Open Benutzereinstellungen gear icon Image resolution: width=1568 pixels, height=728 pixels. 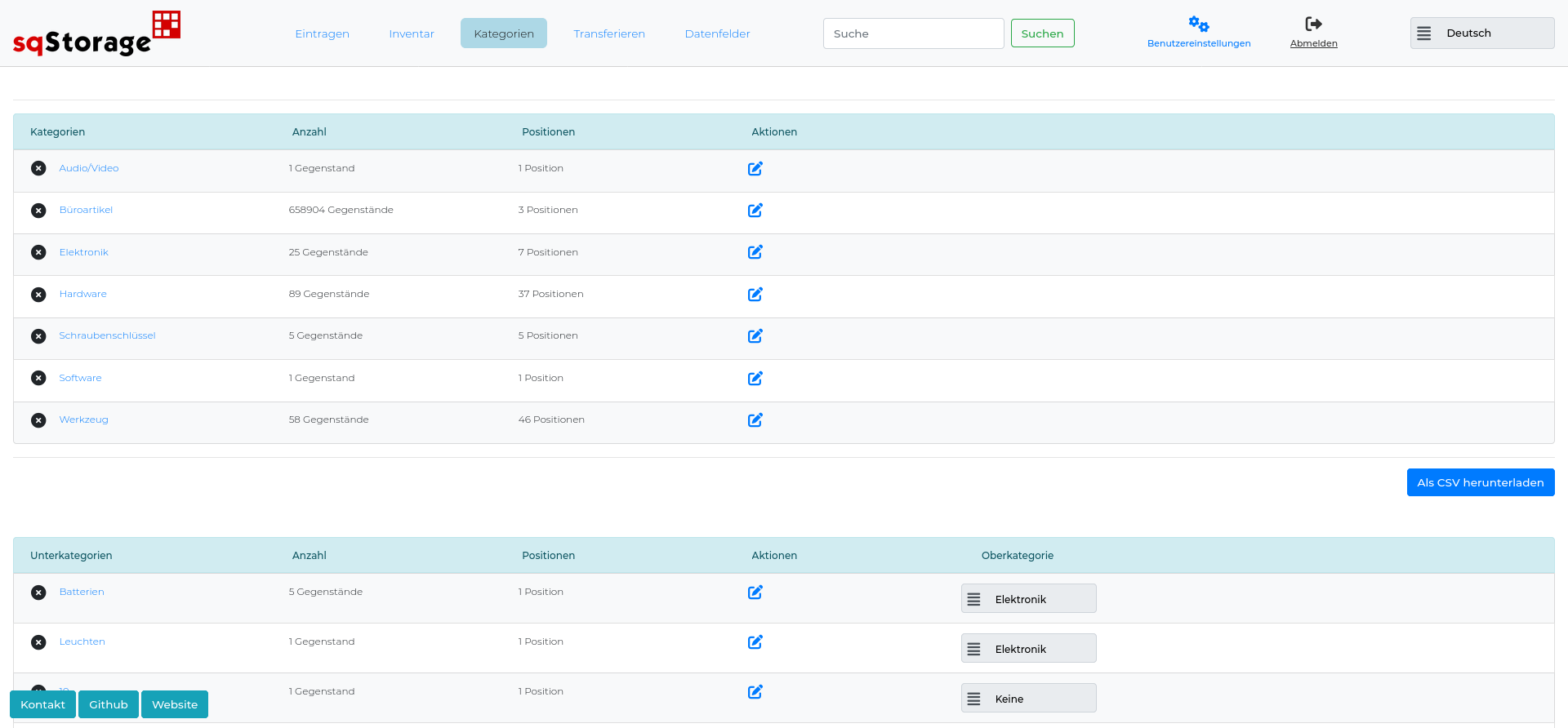[1199, 24]
